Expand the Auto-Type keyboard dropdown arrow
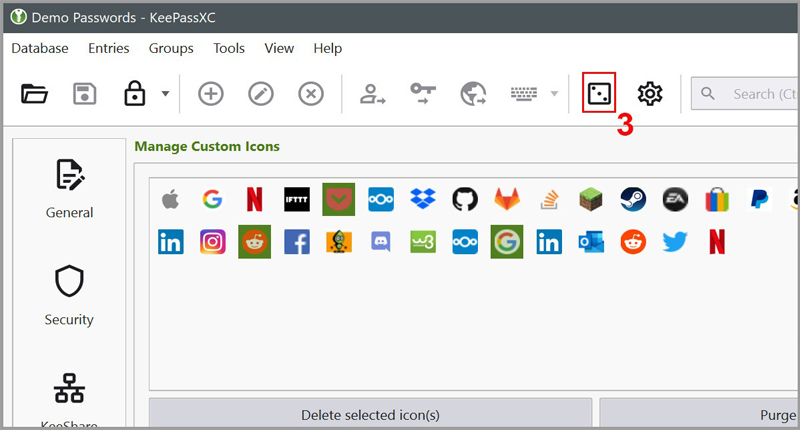This screenshot has height=430, width=800. [x=554, y=95]
